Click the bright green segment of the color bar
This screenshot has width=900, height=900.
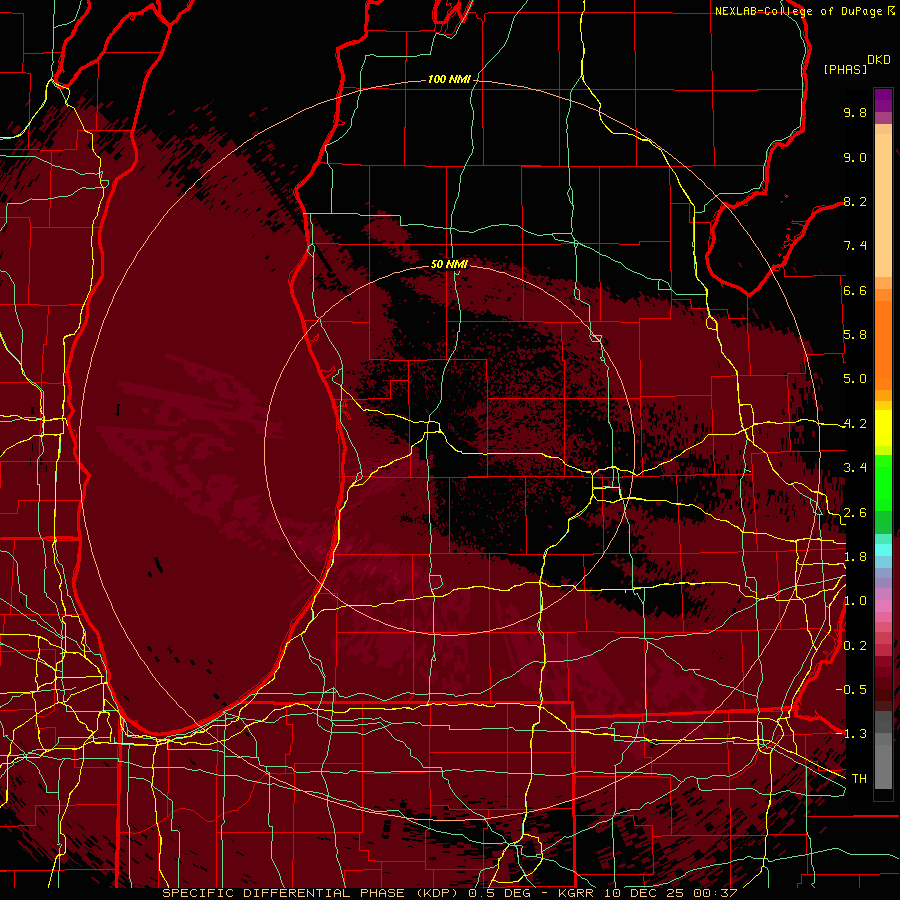[883, 483]
